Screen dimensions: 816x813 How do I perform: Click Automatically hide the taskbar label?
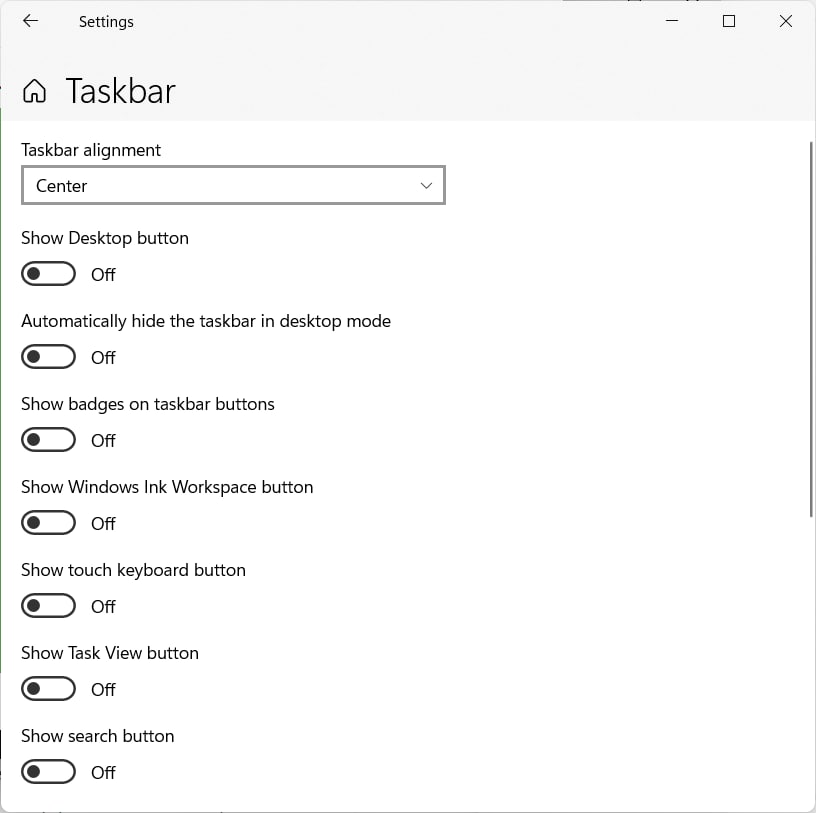point(206,321)
